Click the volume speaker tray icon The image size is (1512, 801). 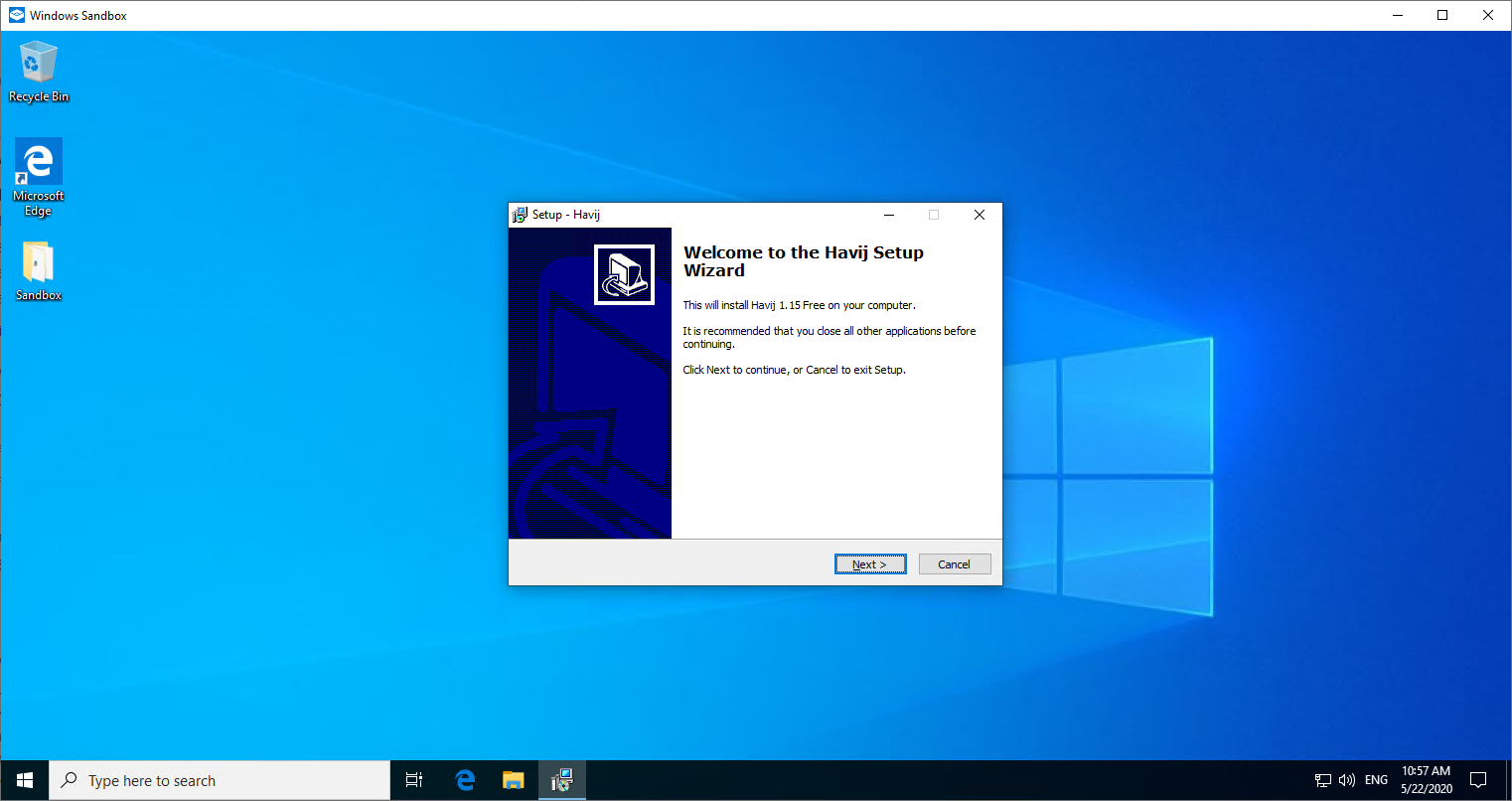coord(1346,780)
